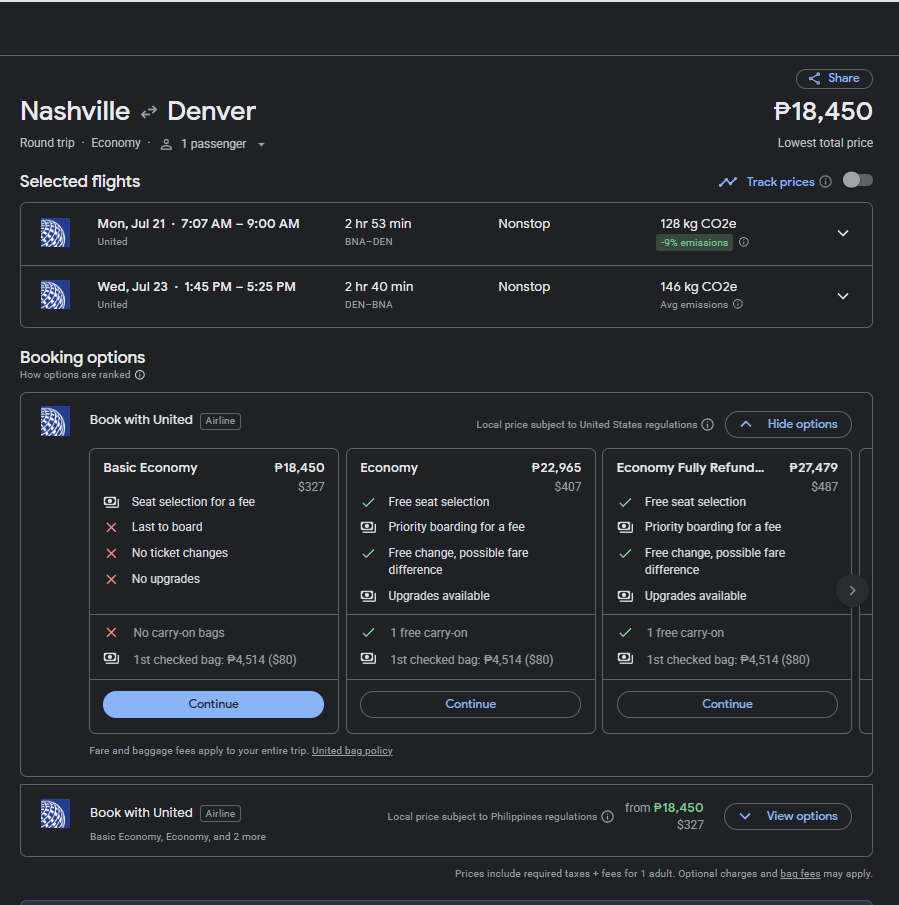This screenshot has height=905, width=899.
Task: Click the X icon next to No ticket changes
Action: pyautogui.click(x=111, y=553)
